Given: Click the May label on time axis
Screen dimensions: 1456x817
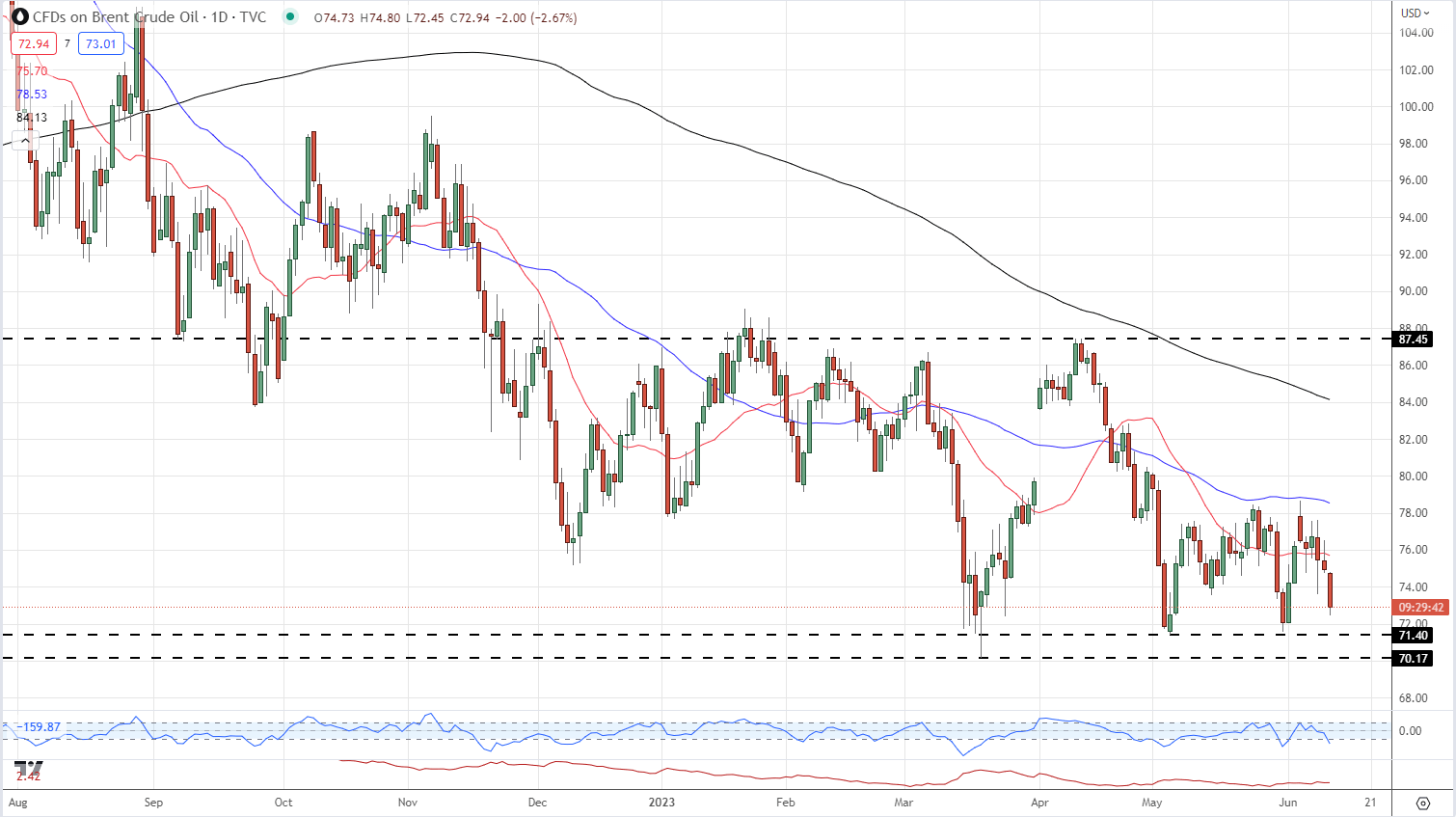Looking at the screenshot, I should click(1151, 803).
